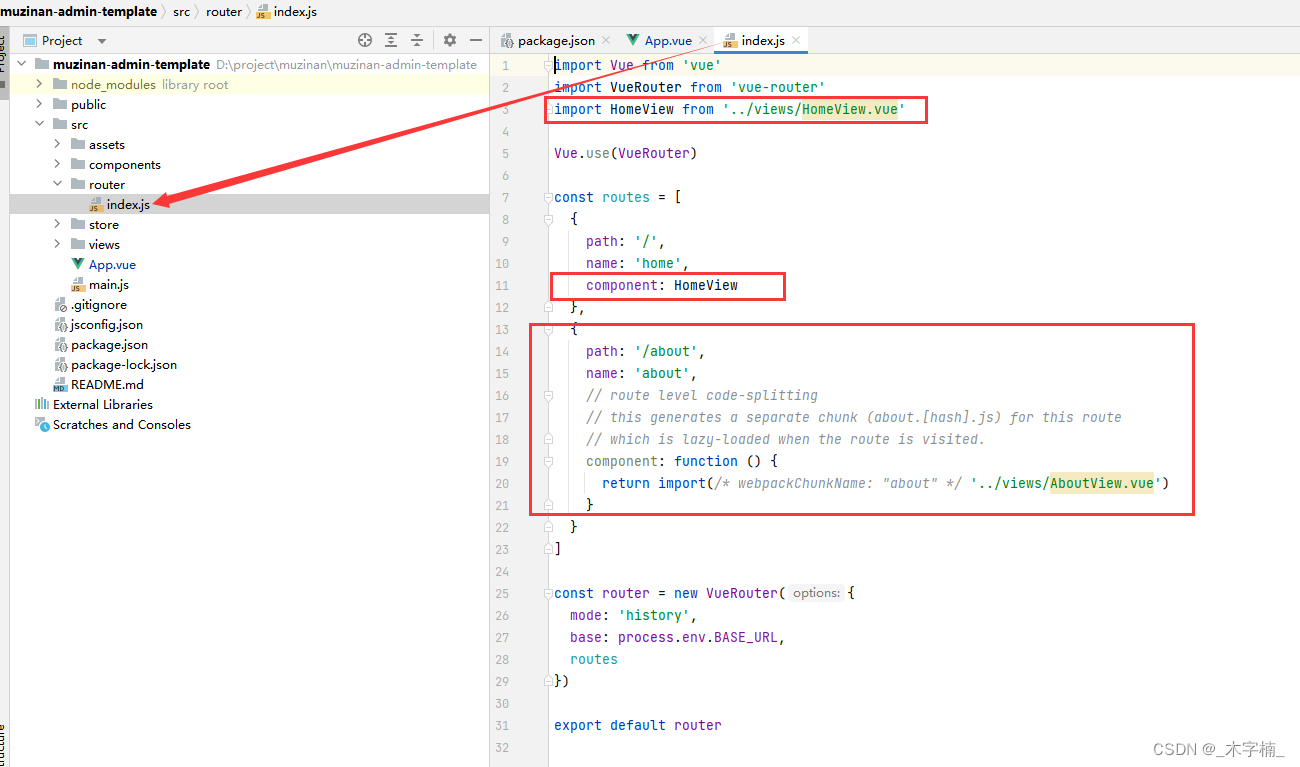Click the Expand All icon in Project panel
This screenshot has height=767, width=1300.
391,41
